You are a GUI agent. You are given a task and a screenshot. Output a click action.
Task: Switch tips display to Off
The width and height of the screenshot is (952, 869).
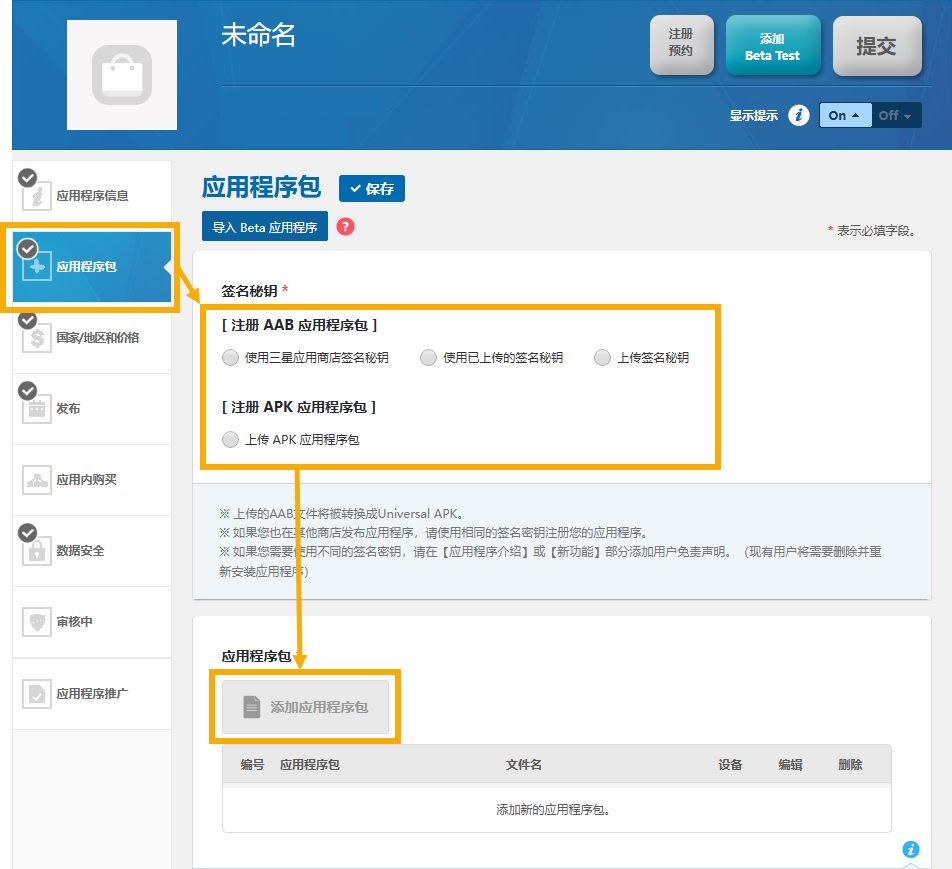[x=894, y=115]
